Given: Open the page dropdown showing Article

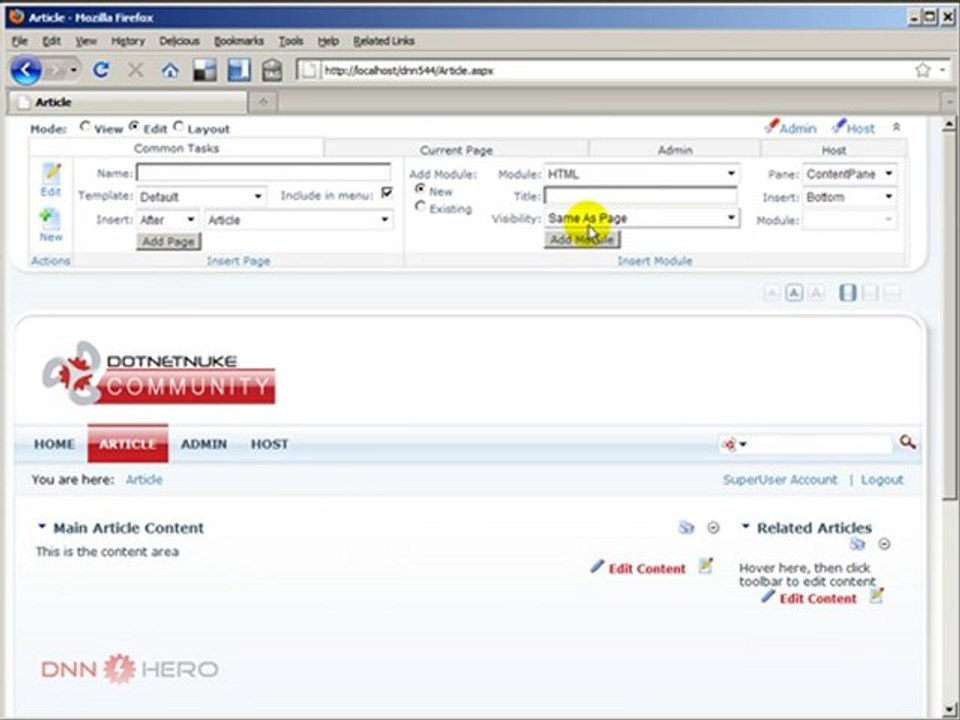Looking at the screenshot, I should pyautogui.click(x=299, y=219).
